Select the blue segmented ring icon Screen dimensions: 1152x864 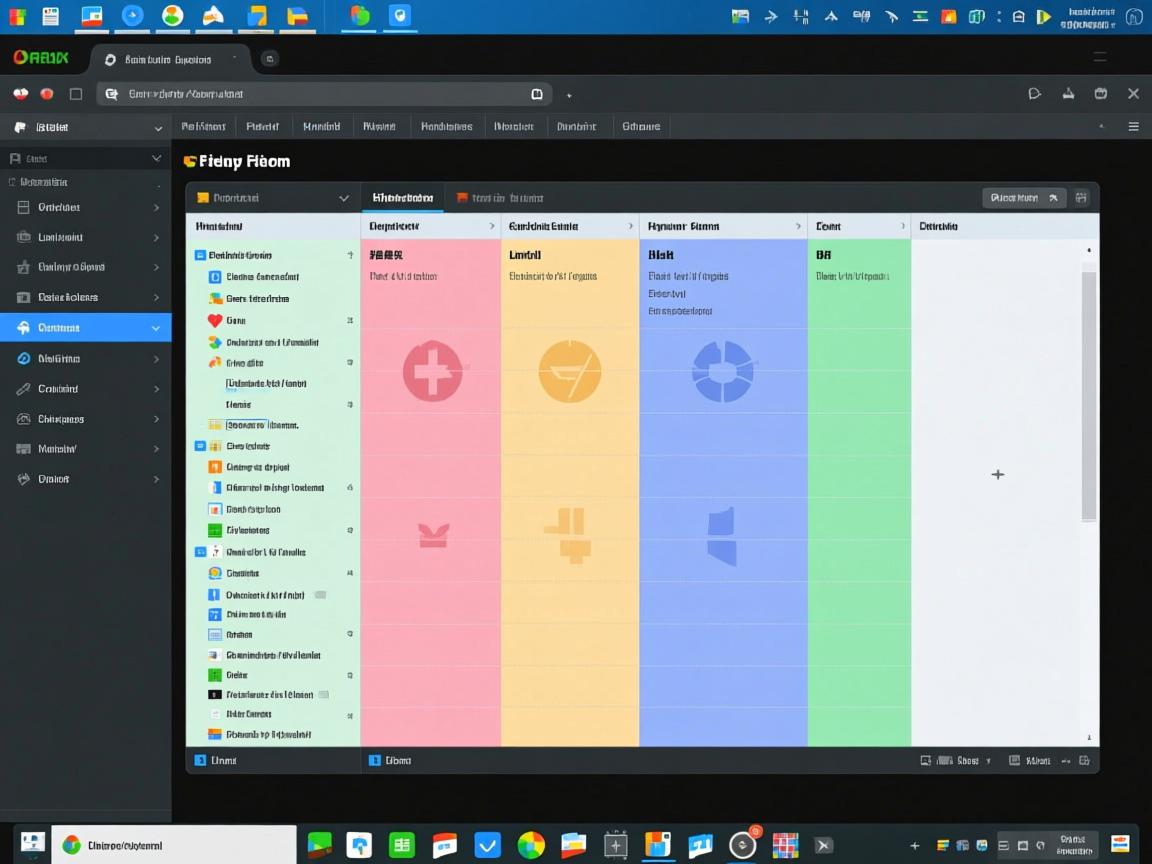click(x=722, y=371)
